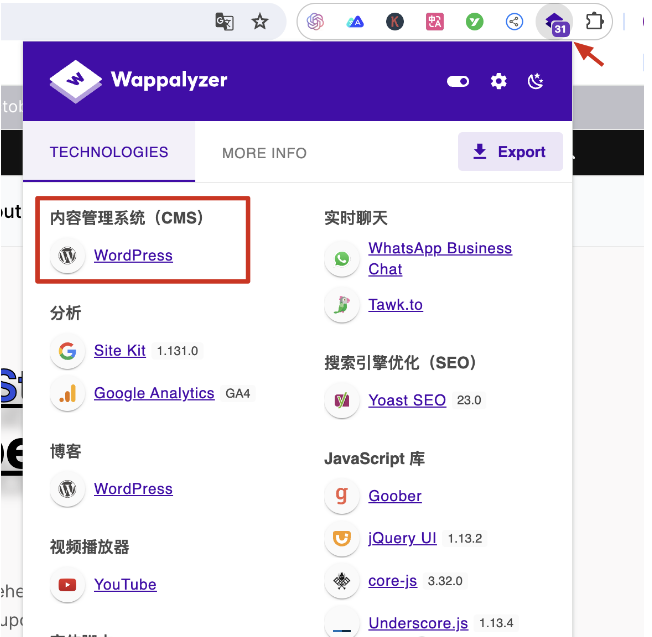Click the Google Analytics bar chart icon
The image size is (652, 637).
pyautogui.click(x=67, y=393)
